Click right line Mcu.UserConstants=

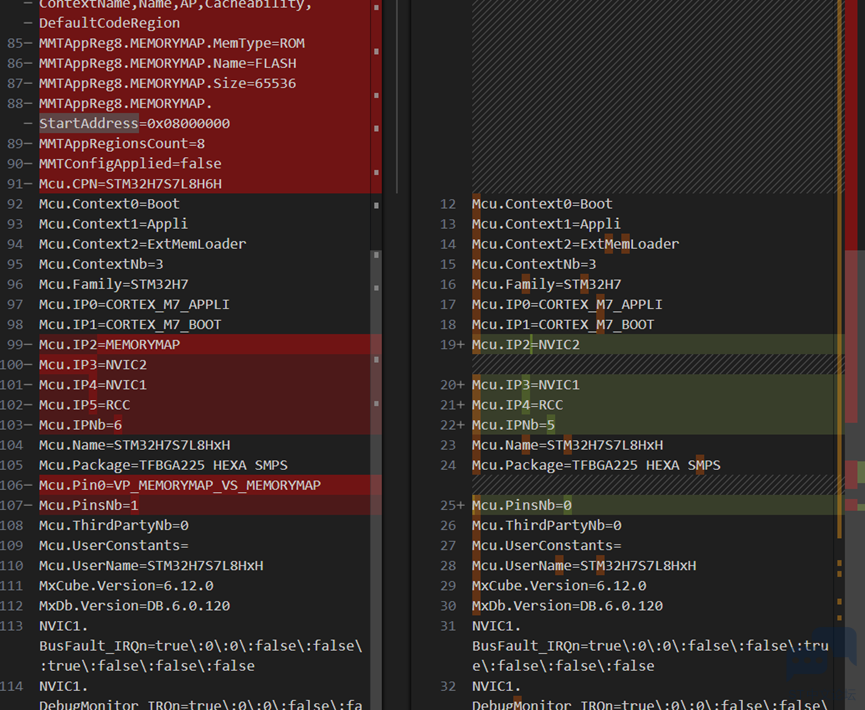point(546,545)
